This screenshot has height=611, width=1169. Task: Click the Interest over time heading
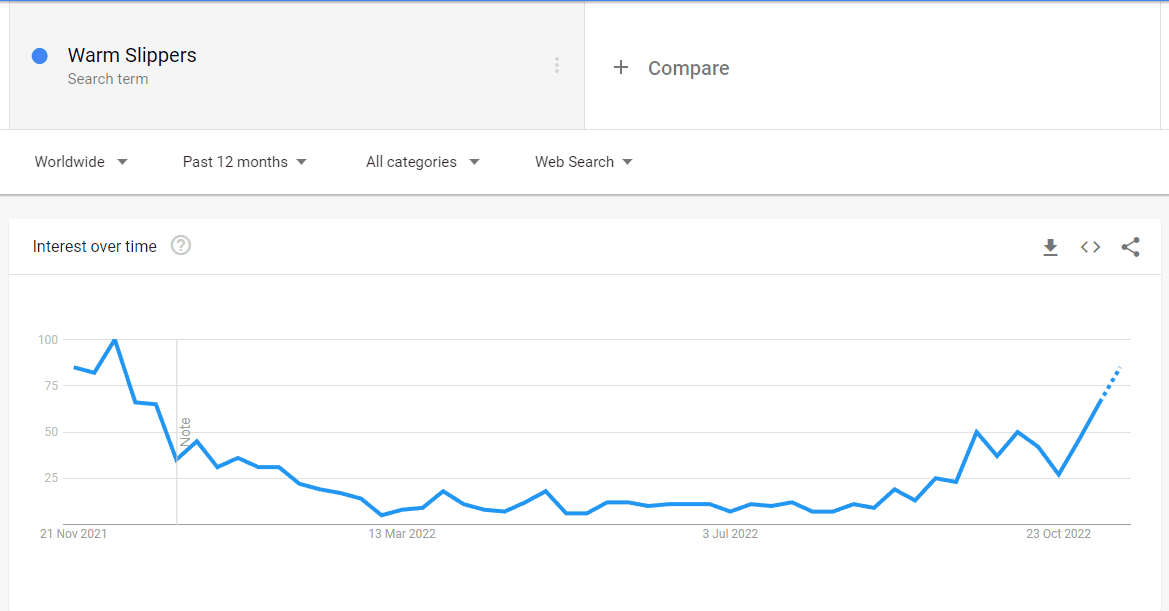[95, 247]
